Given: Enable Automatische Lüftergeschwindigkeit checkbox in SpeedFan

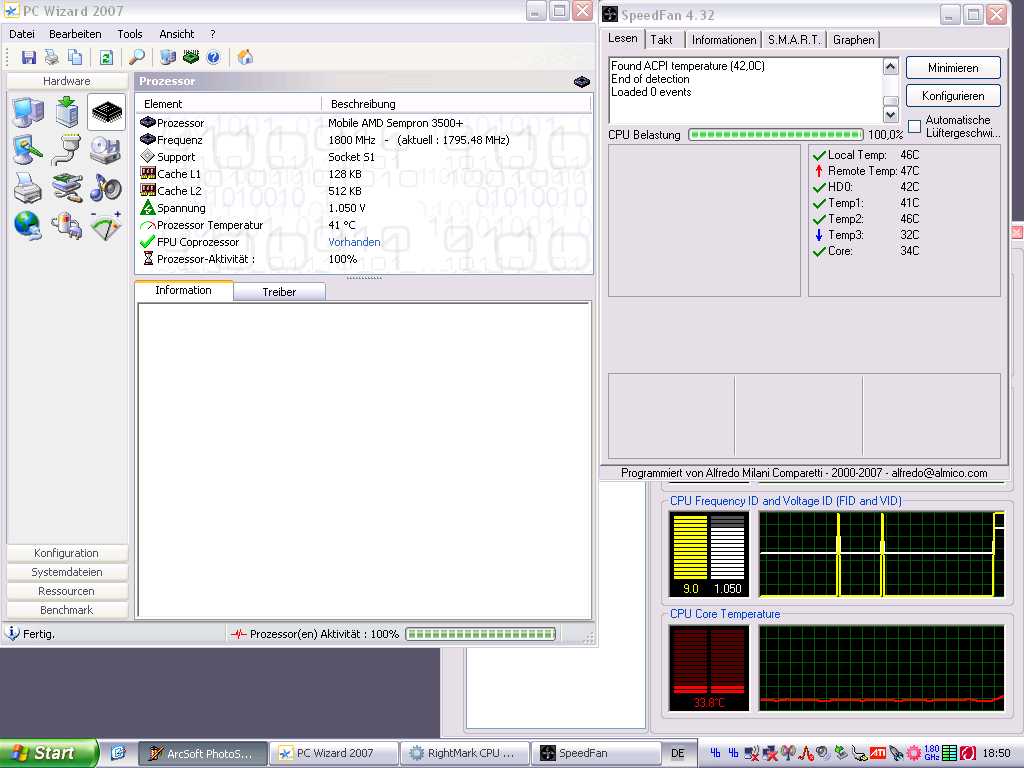Looking at the screenshot, I should [915, 126].
